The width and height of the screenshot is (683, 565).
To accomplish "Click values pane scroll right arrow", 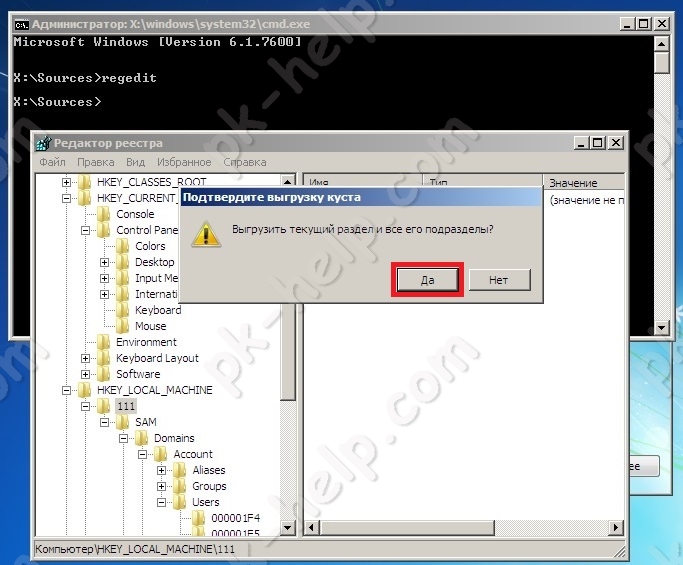I will [615, 528].
